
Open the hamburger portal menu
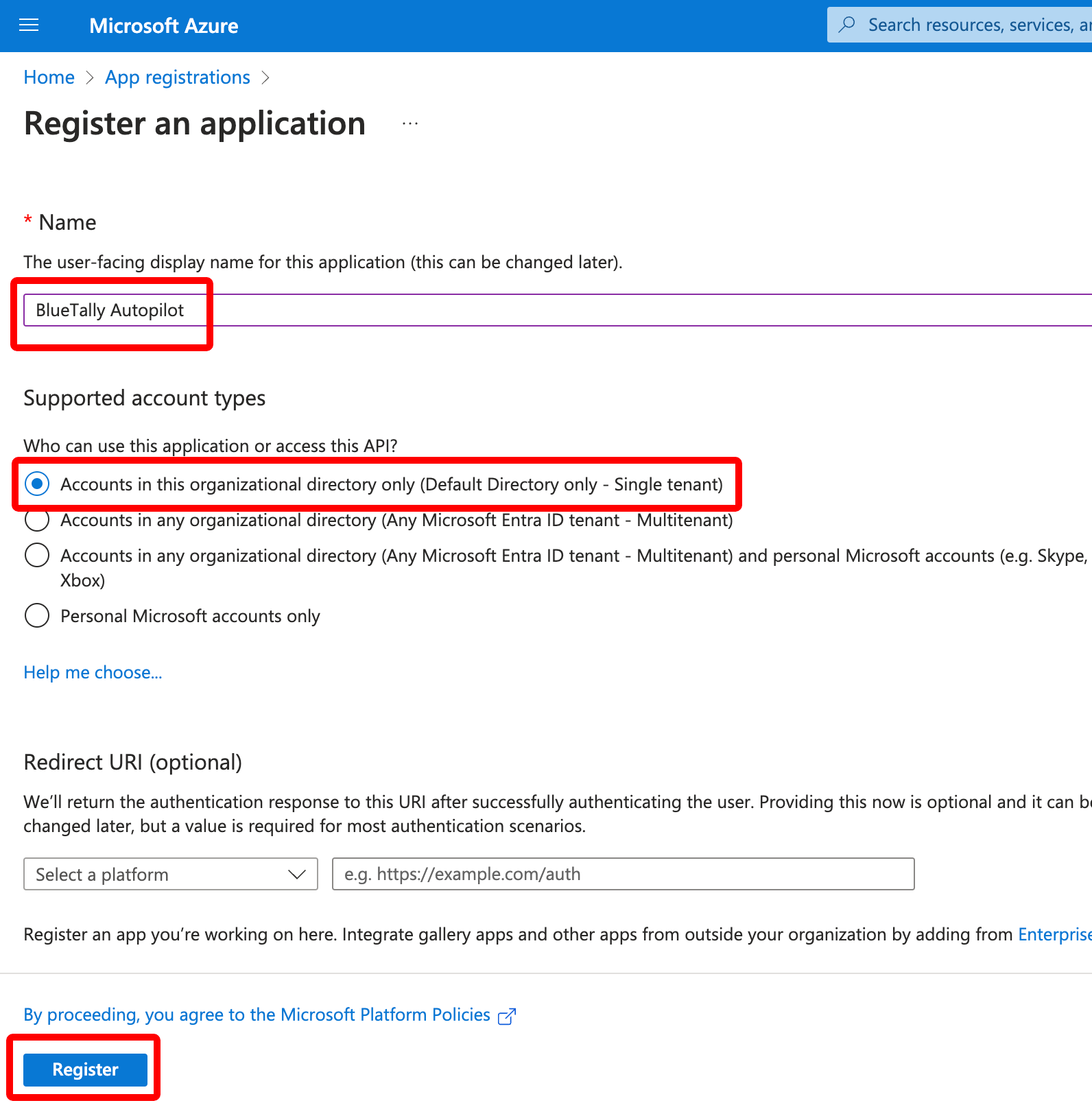click(x=29, y=25)
